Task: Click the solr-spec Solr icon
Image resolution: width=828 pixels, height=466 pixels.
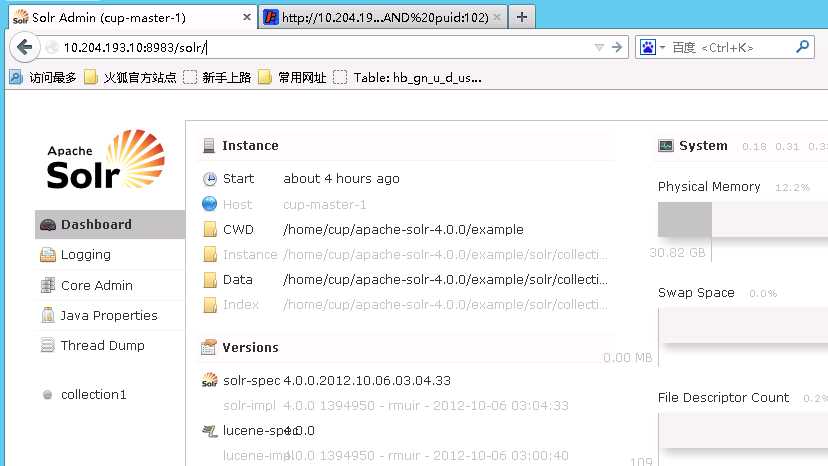Action: click(210, 380)
